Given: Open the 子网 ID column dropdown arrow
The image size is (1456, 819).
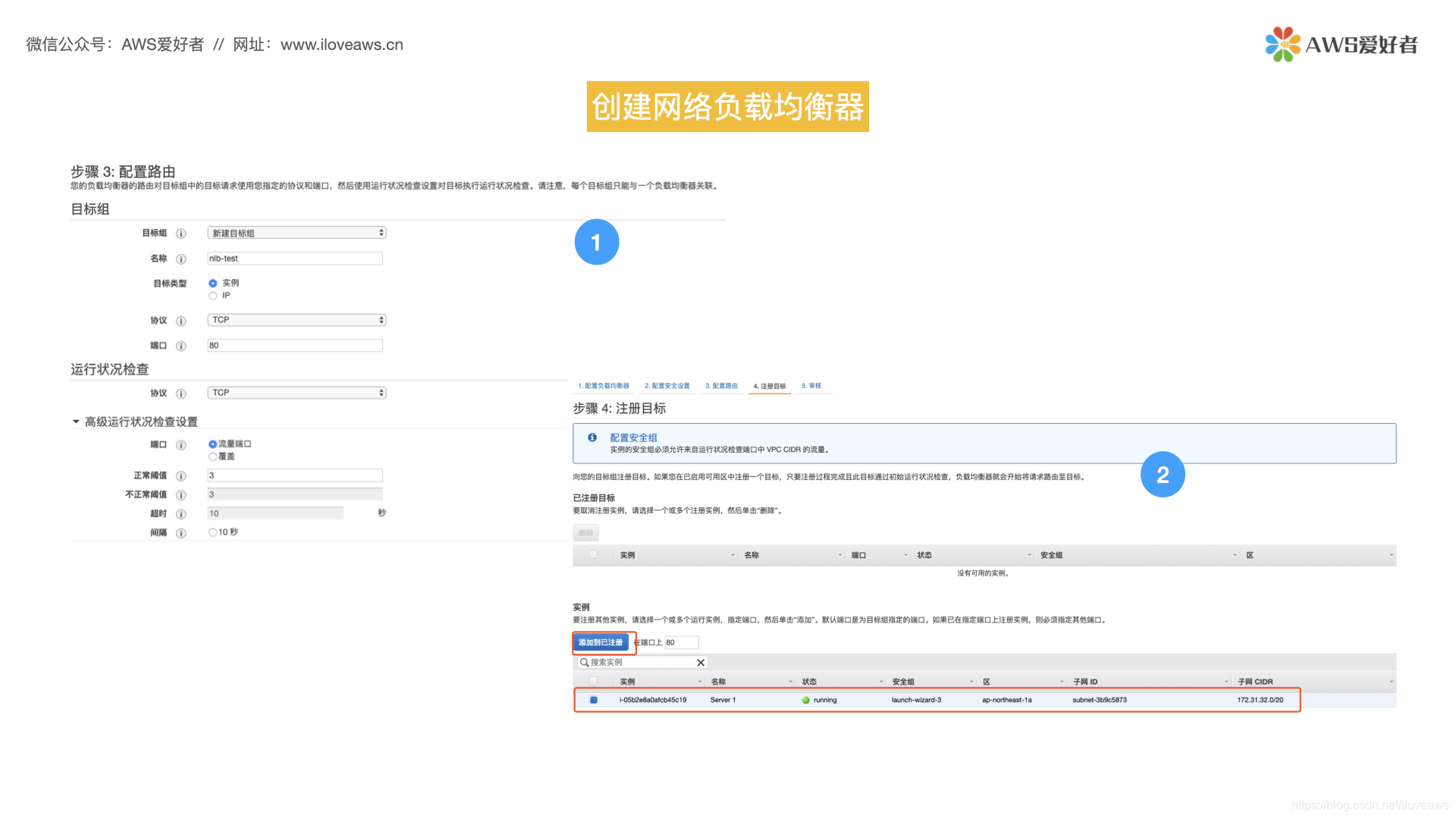Looking at the screenshot, I should (x=1226, y=682).
